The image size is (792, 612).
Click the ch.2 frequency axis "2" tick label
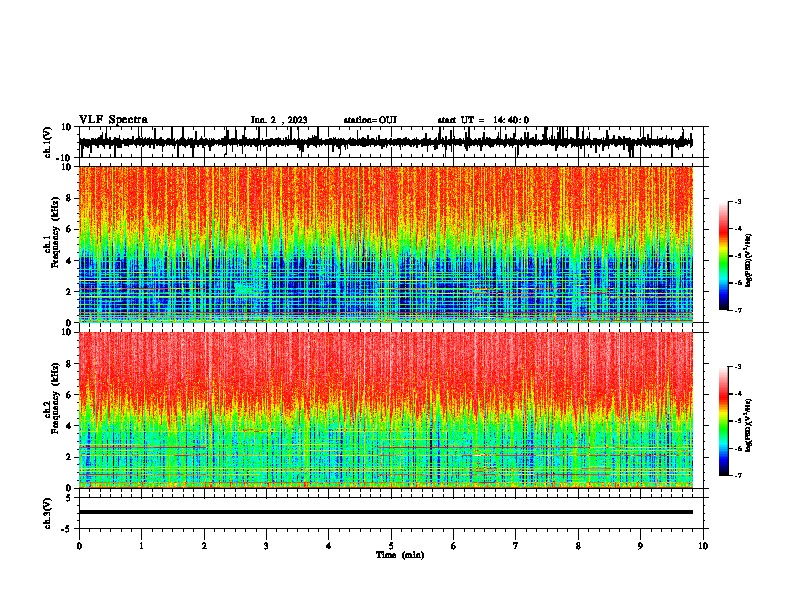click(69, 457)
